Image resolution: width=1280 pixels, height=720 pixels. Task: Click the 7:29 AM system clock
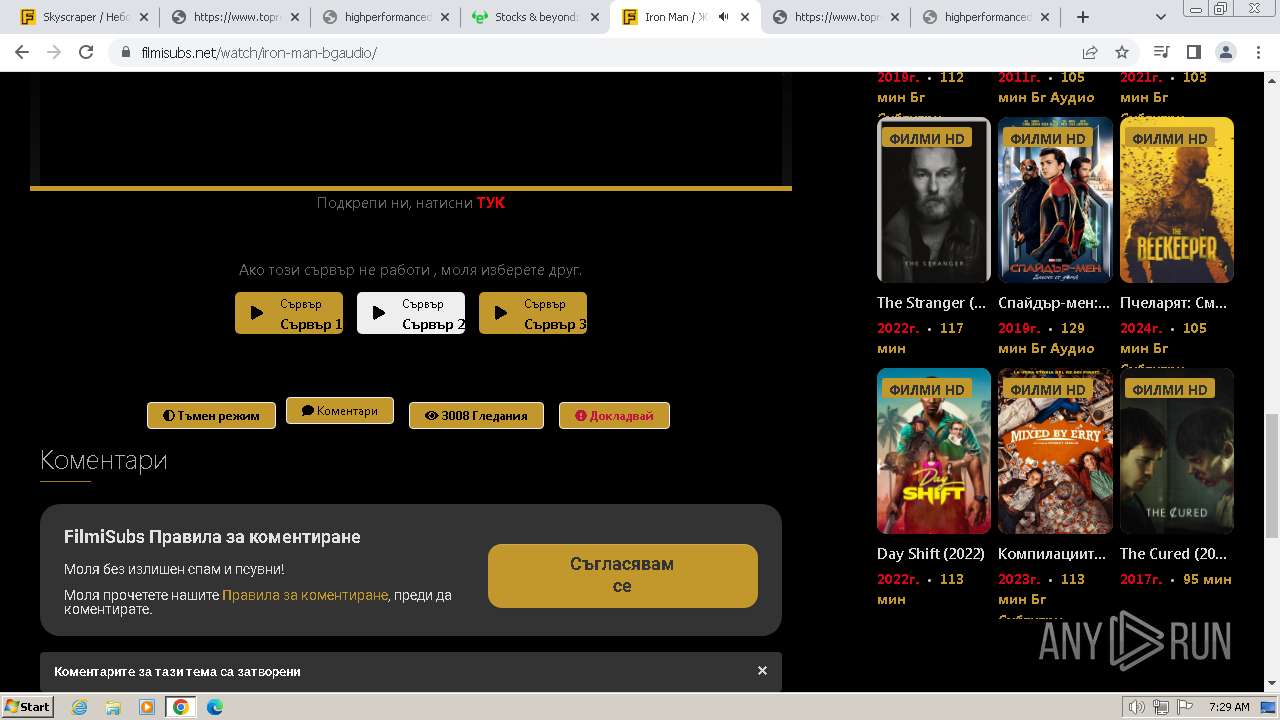point(1229,707)
